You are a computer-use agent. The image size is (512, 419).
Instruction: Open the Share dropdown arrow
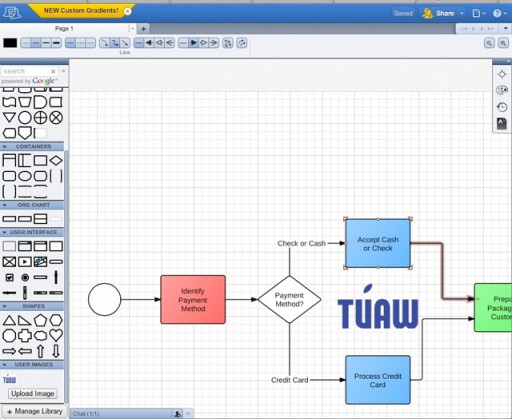coord(462,13)
